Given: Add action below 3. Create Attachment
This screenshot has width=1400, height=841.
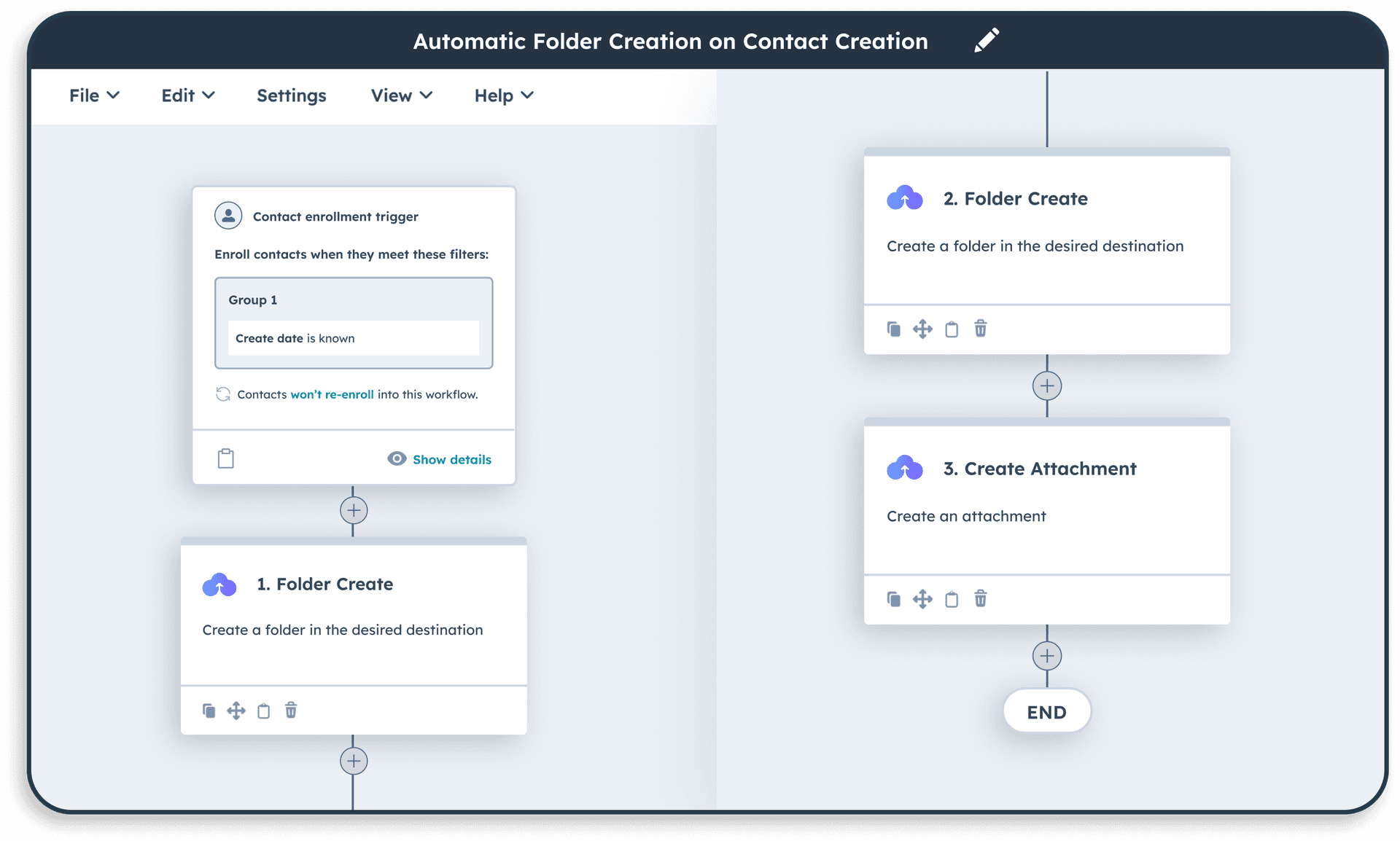Looking at the screenshot, I should (x=1047, y=656).
